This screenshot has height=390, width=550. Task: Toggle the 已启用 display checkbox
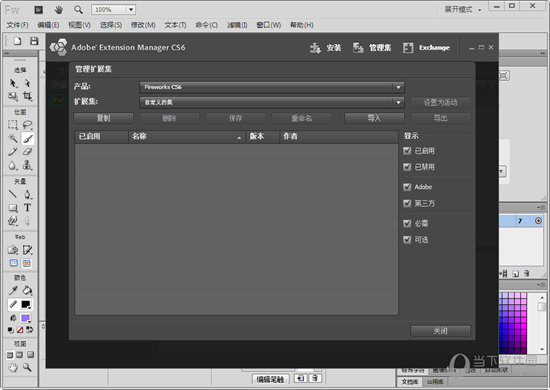coord(407,151)
